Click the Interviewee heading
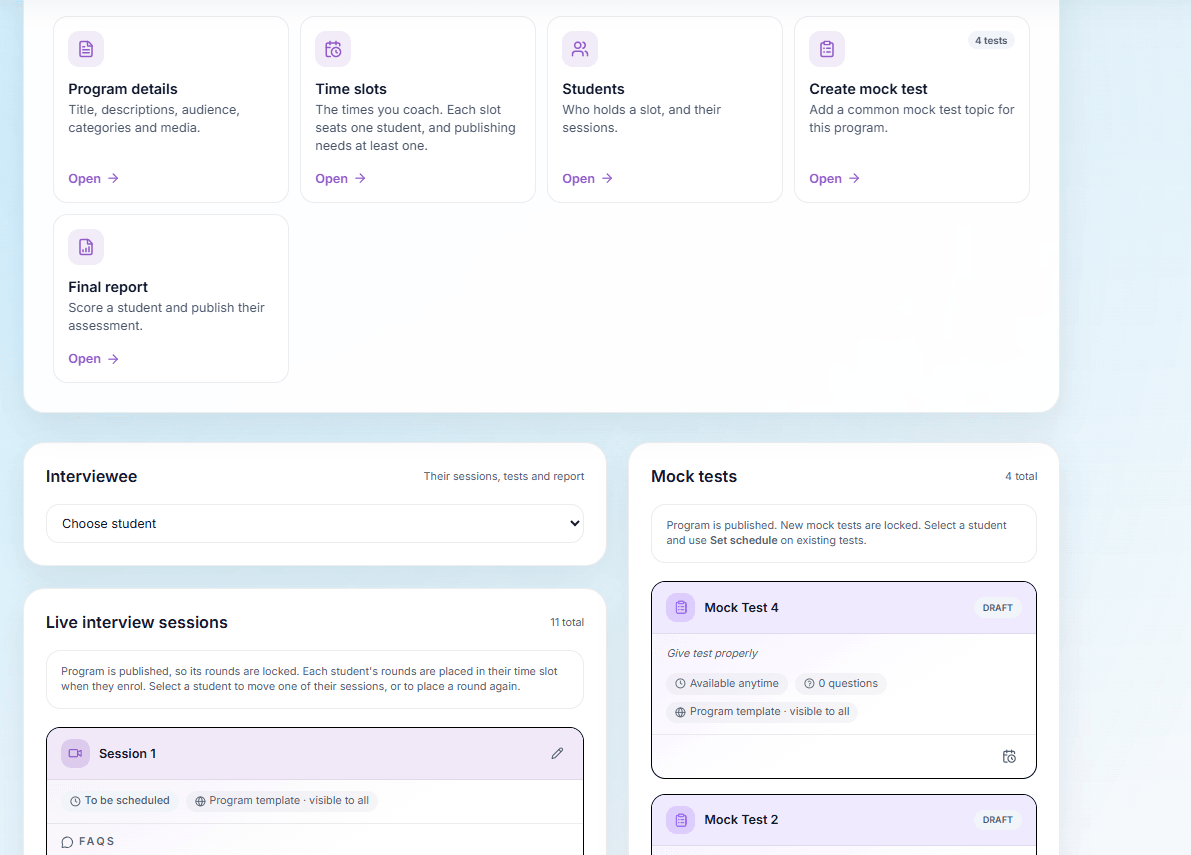The height and width of the screenshot is (855, 1191). tap(91, 477)
